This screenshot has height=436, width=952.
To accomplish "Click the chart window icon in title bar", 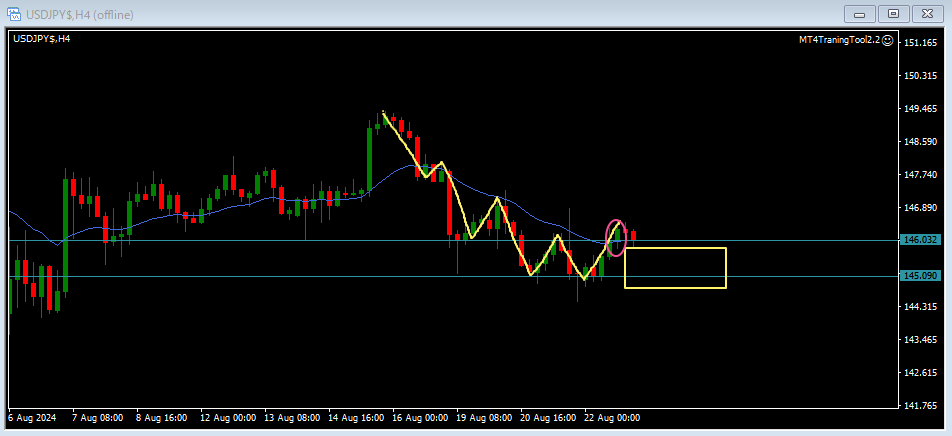I will pyautogui.click(x=16, y=14).
